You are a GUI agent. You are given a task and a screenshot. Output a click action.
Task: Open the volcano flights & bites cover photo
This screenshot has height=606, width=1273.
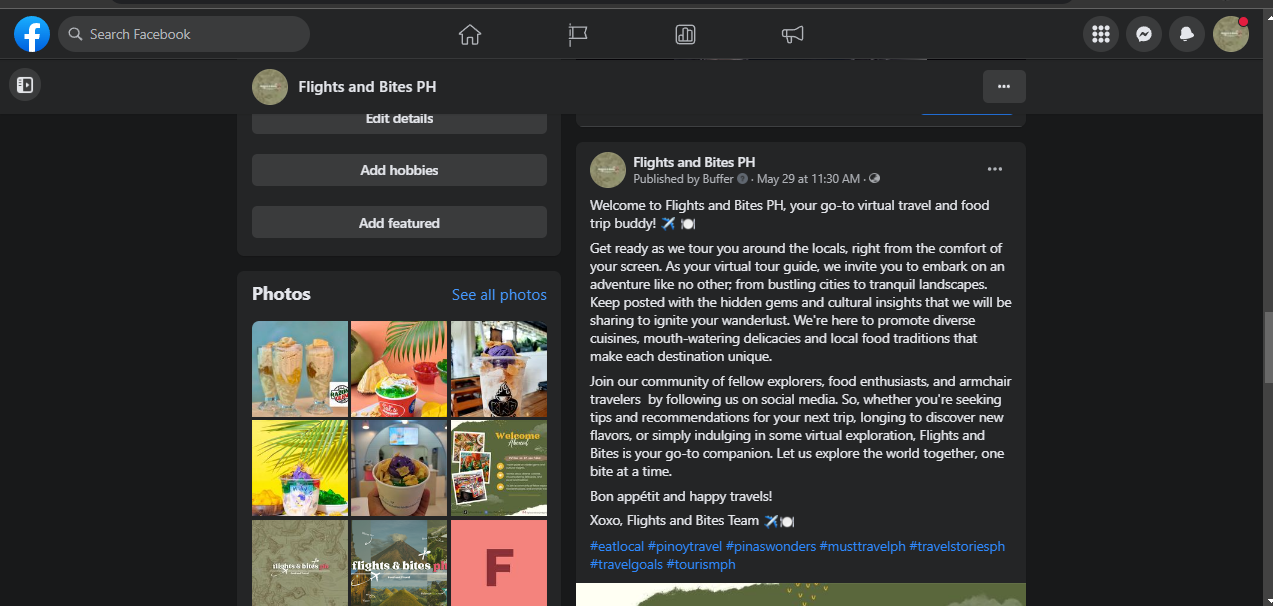[399, 562]
